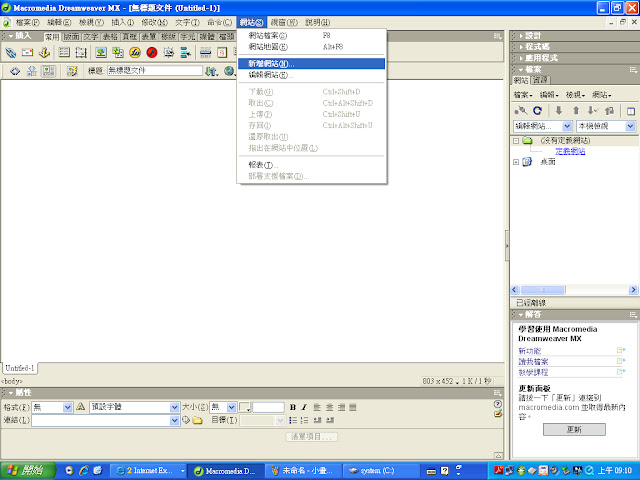This screenshot has height=480, width=640.
Task: Select 編輯網站 from the Site menu
Action: (311, 75)
